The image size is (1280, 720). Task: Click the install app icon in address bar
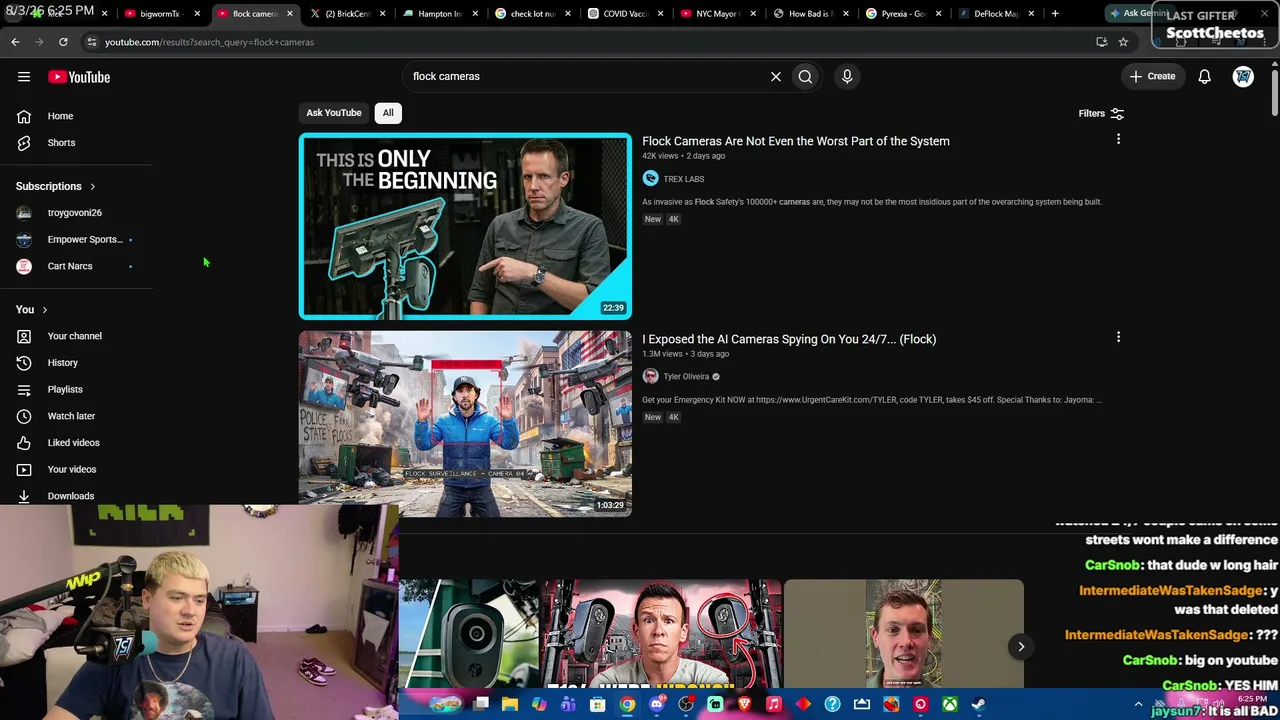[x=1101, y=42]
